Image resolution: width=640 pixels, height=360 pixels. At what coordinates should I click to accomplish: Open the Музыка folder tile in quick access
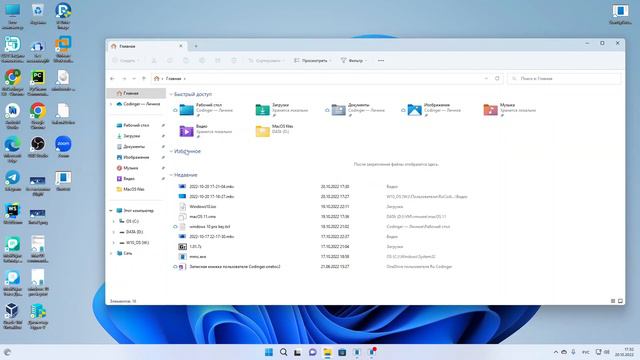pyautogui.click(x=509, y=110)
